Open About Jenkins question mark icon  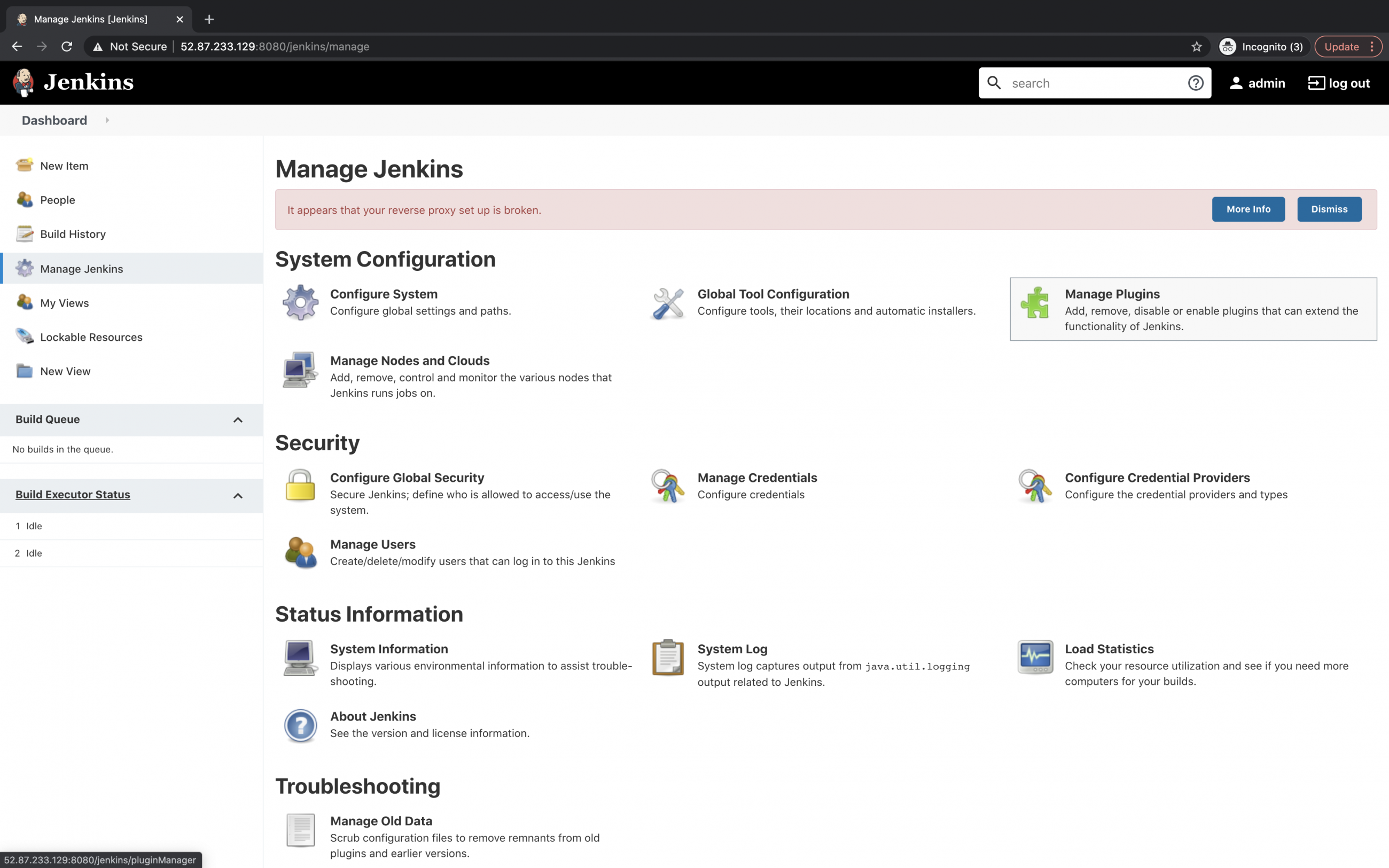[300, 725]
